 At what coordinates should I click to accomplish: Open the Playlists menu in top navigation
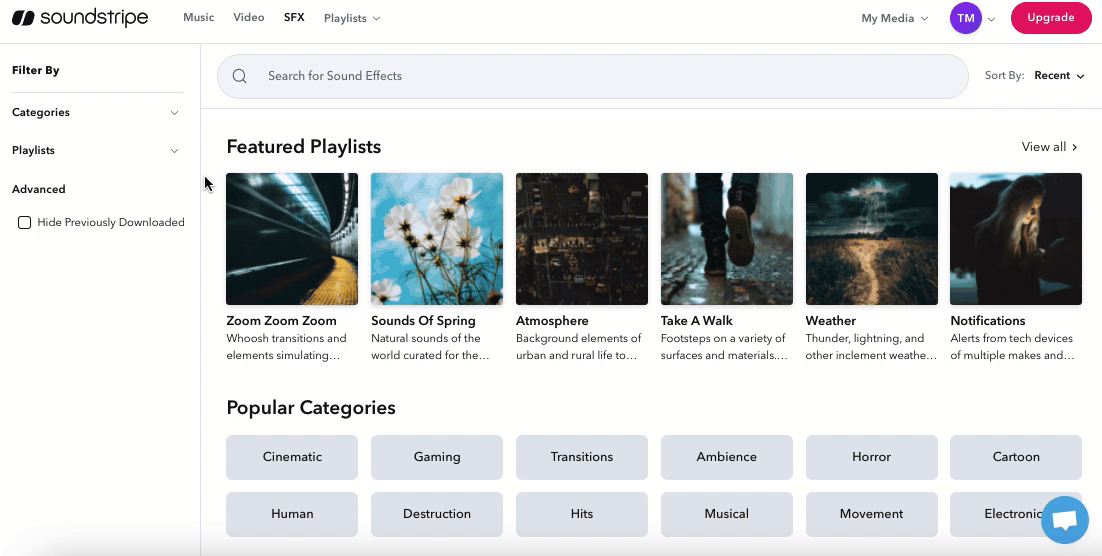click(351, 18)
